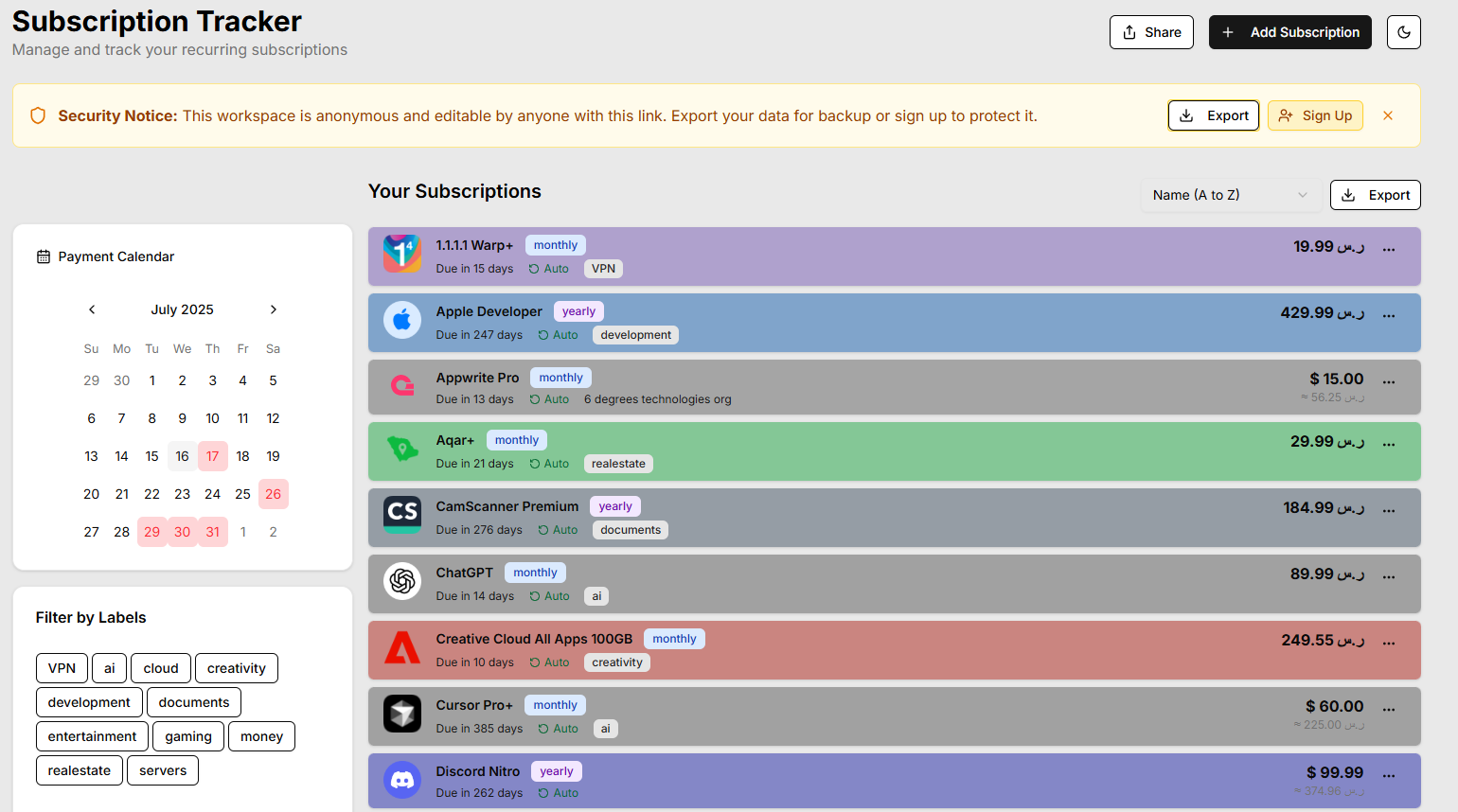Go to the previous month in the calendar
This screenshot has width=1458, height=812.
tap(91, 309)
